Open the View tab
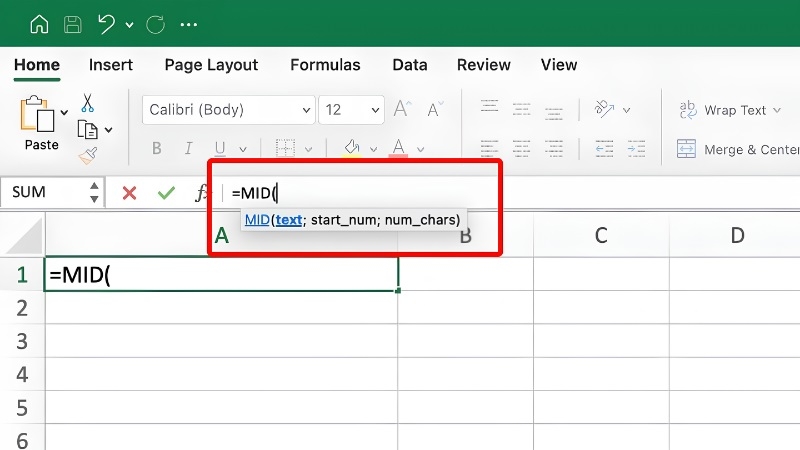Screen dimensions: 800x450 559,65
